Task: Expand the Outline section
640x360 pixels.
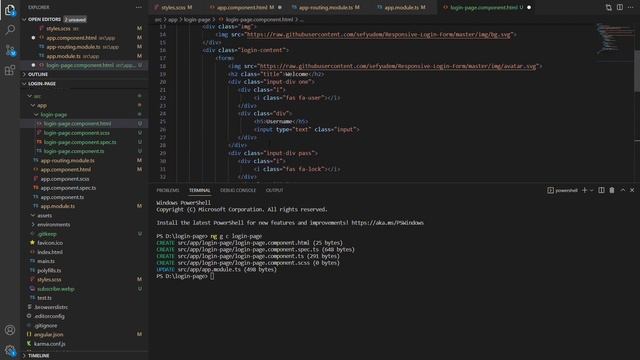Action: pos(38,74)
